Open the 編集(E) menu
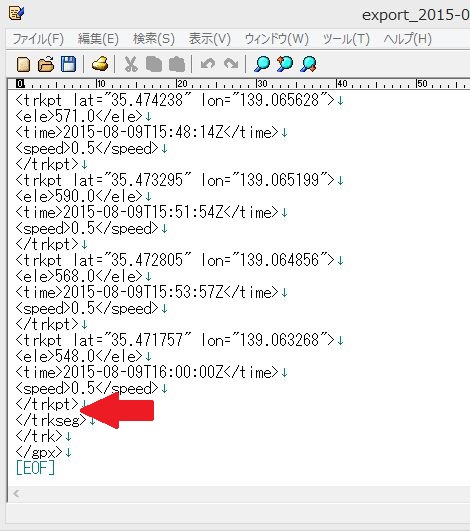The image size is (470, 531). tap(98, 39)
